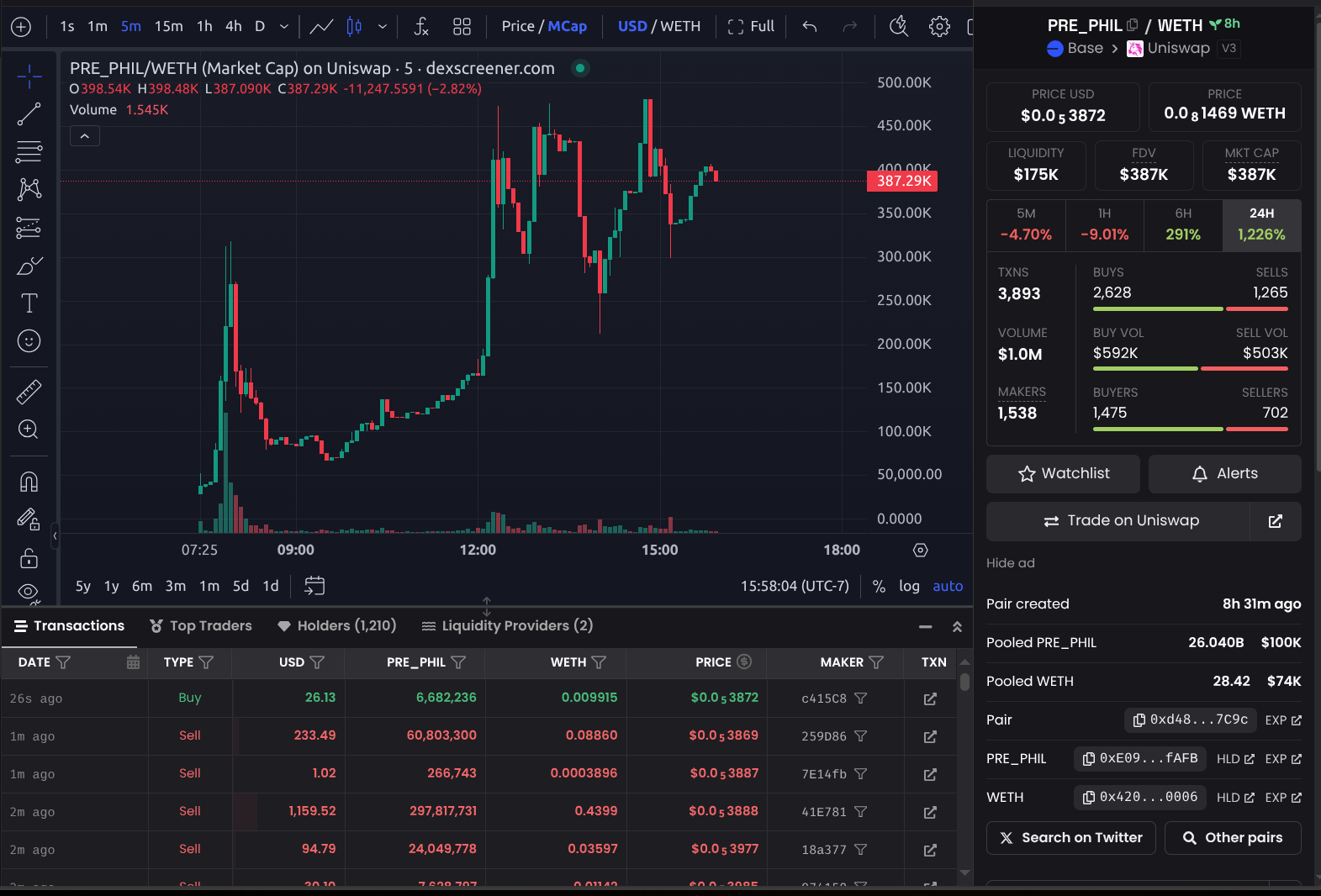Expand the chart style dropdown arrow
Viewport: 1321px width, 896px height.
[383, 27]
